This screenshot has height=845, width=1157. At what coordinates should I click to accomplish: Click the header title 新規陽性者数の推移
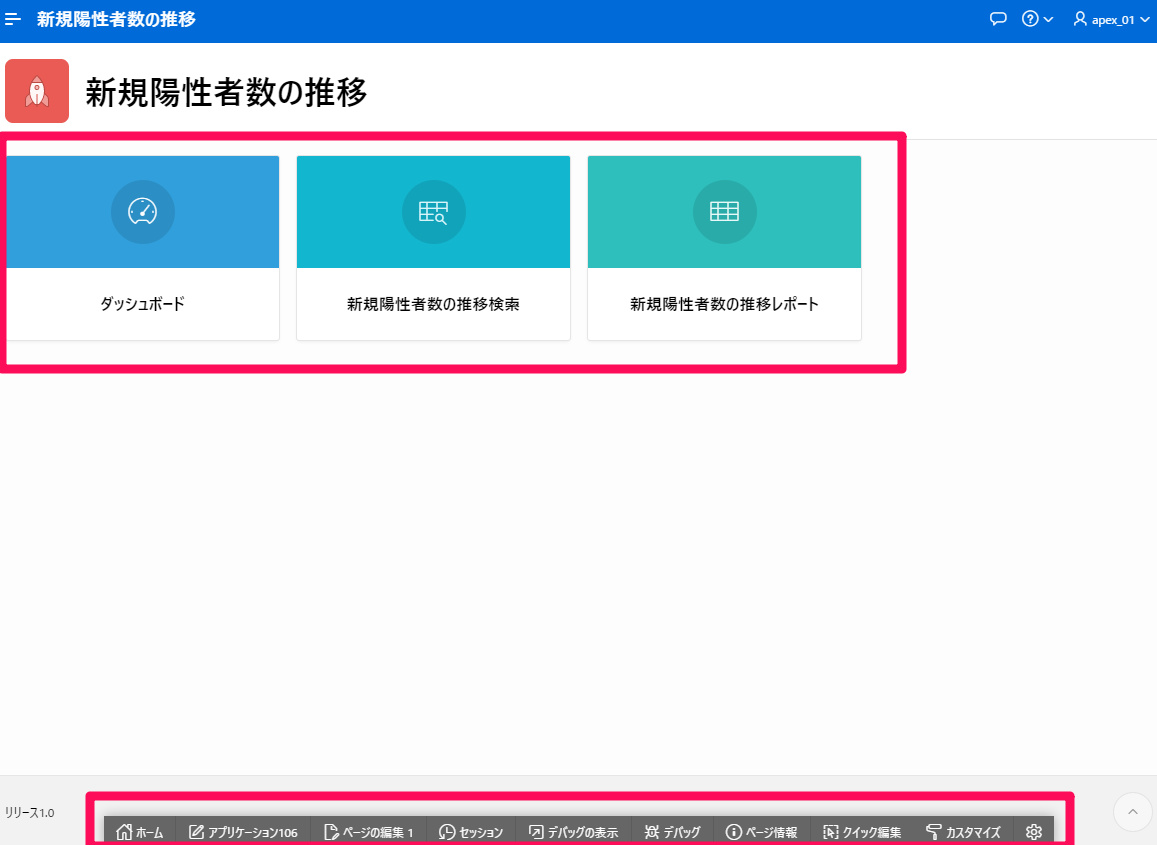tap(116, 19)
